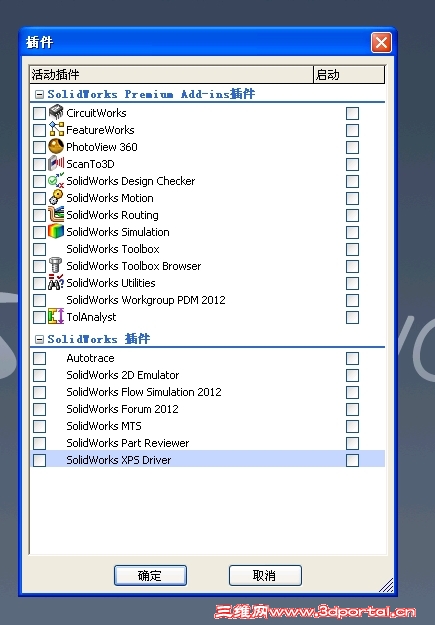
Task: Select the SolidWorks Part Reviewer label
Action: [x=128, y=443]
